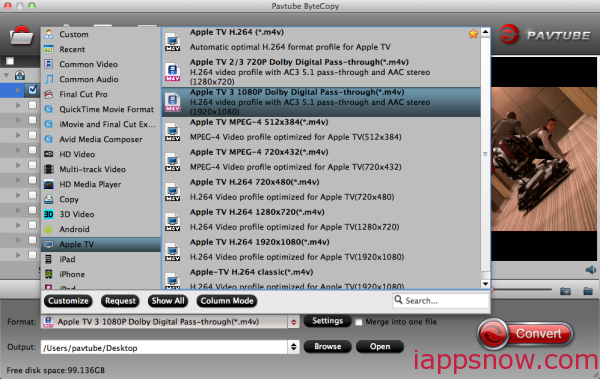Click the Show All button
600x379 pixels.
pyautogui.click(x=168, y=301)
